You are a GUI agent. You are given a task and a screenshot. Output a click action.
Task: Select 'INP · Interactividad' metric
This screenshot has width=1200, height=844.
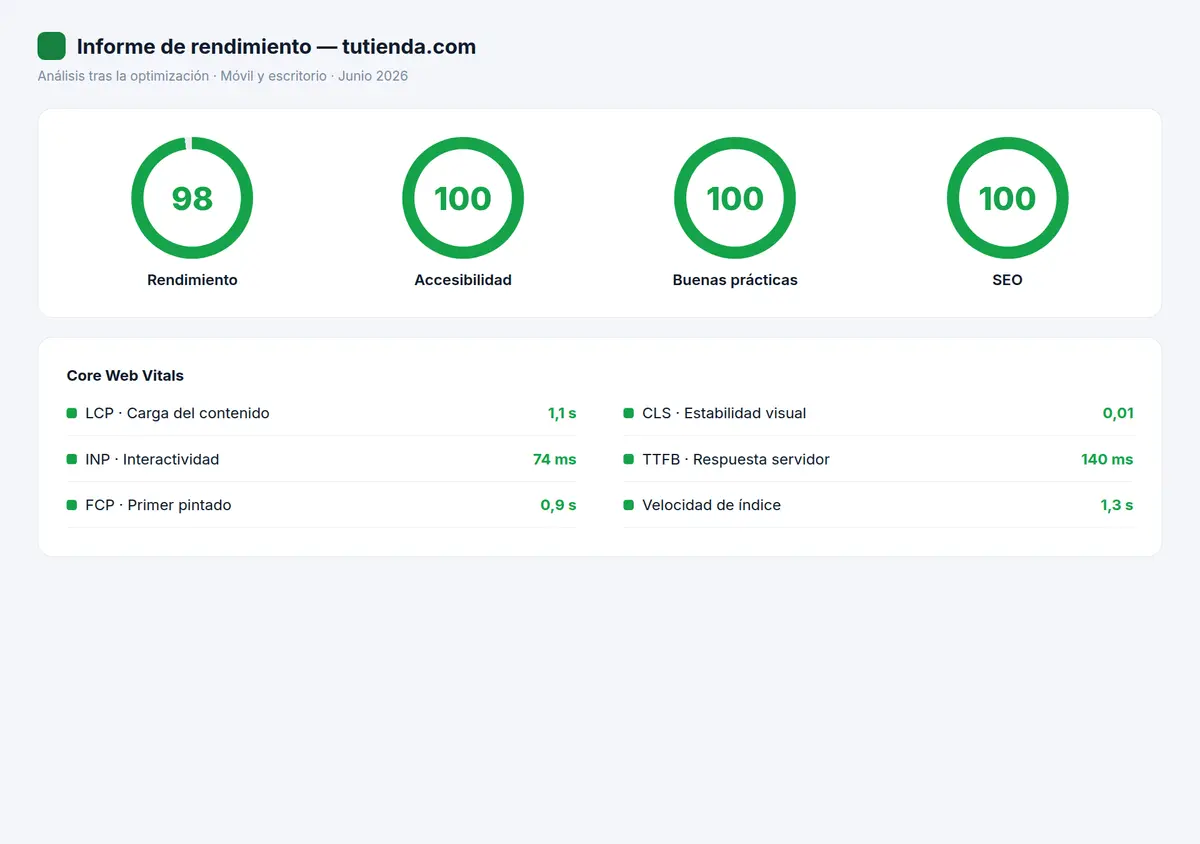(x=152, y=459)
